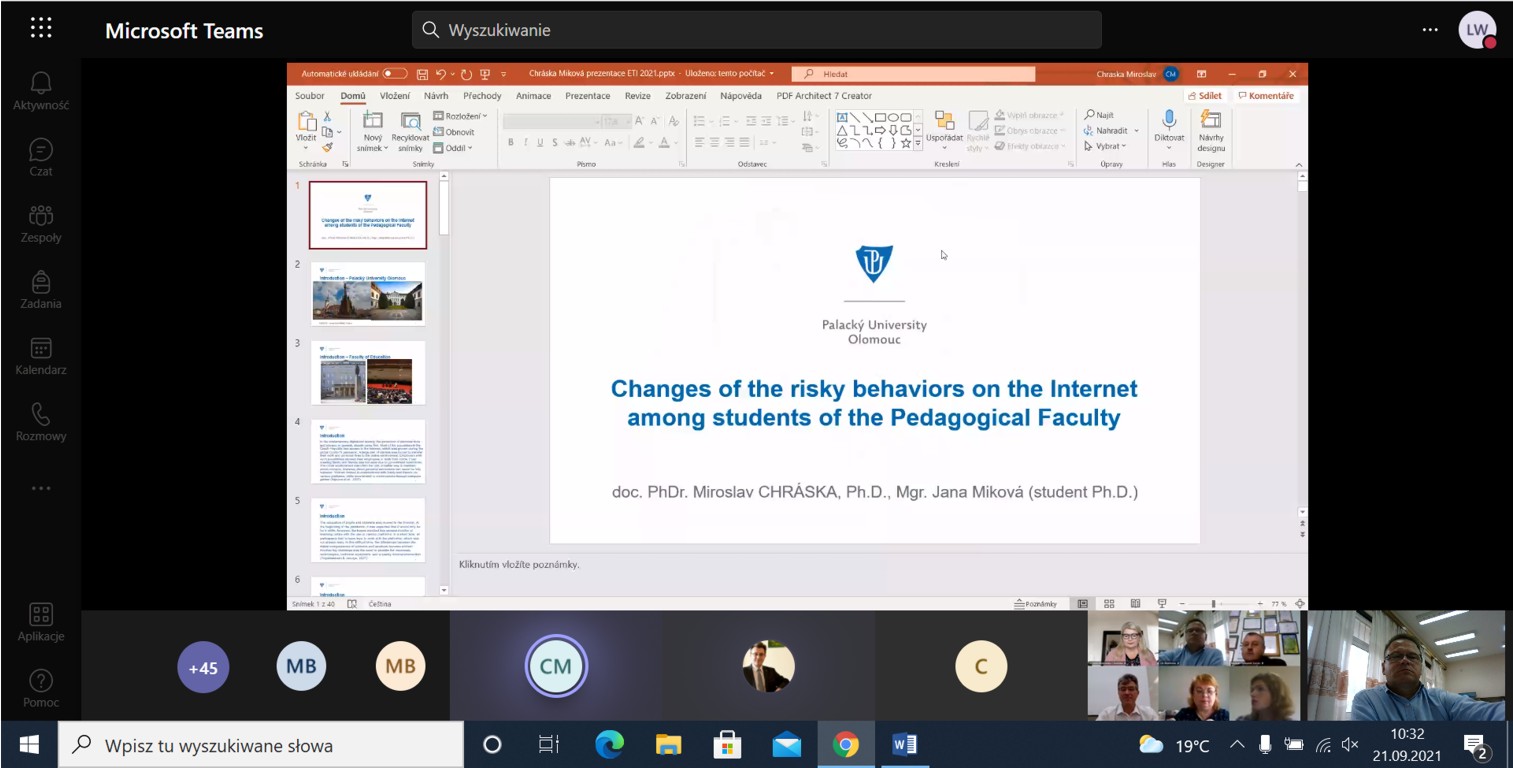
Task: Toggle the Automatické ukládání switch
Action: 394,74
